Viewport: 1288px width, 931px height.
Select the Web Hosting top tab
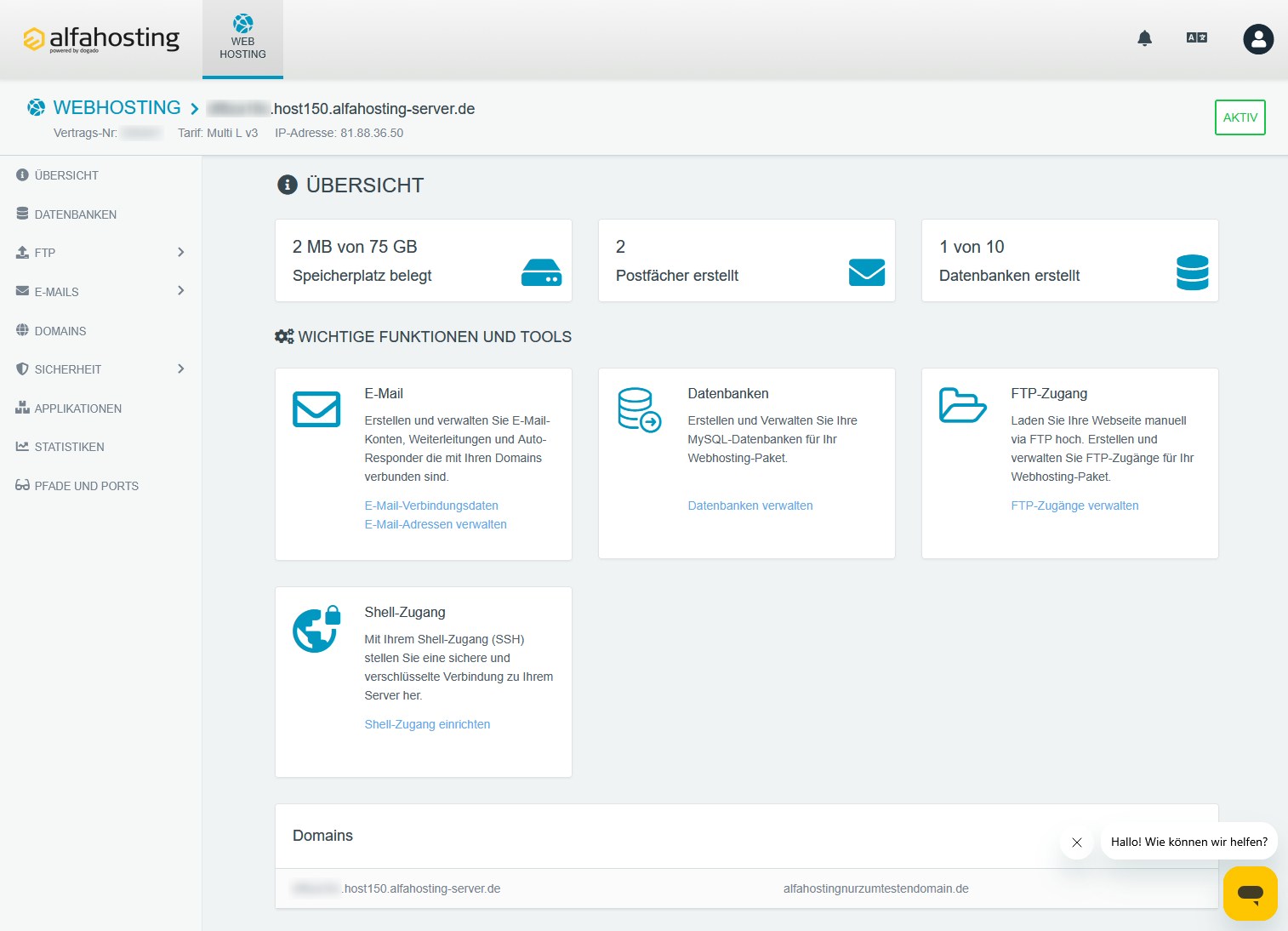click(242, 39)
